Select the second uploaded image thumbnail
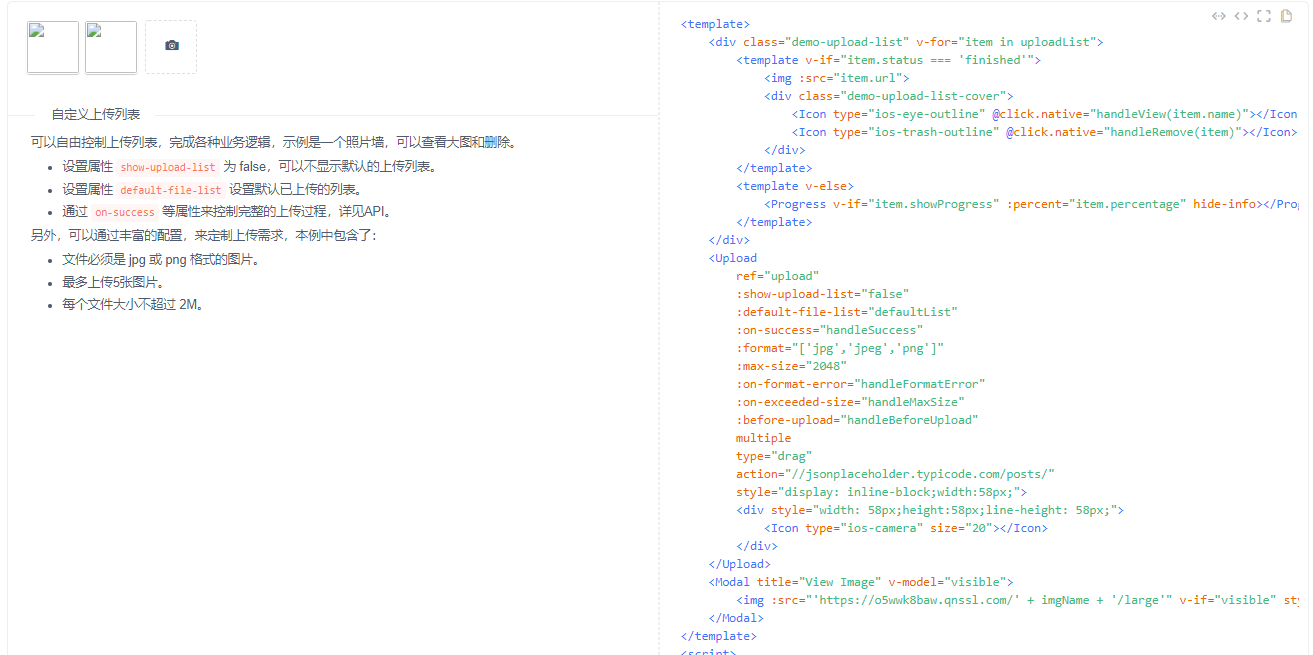The width and height of the screenshot is (1313, 655). pos(111,47)
